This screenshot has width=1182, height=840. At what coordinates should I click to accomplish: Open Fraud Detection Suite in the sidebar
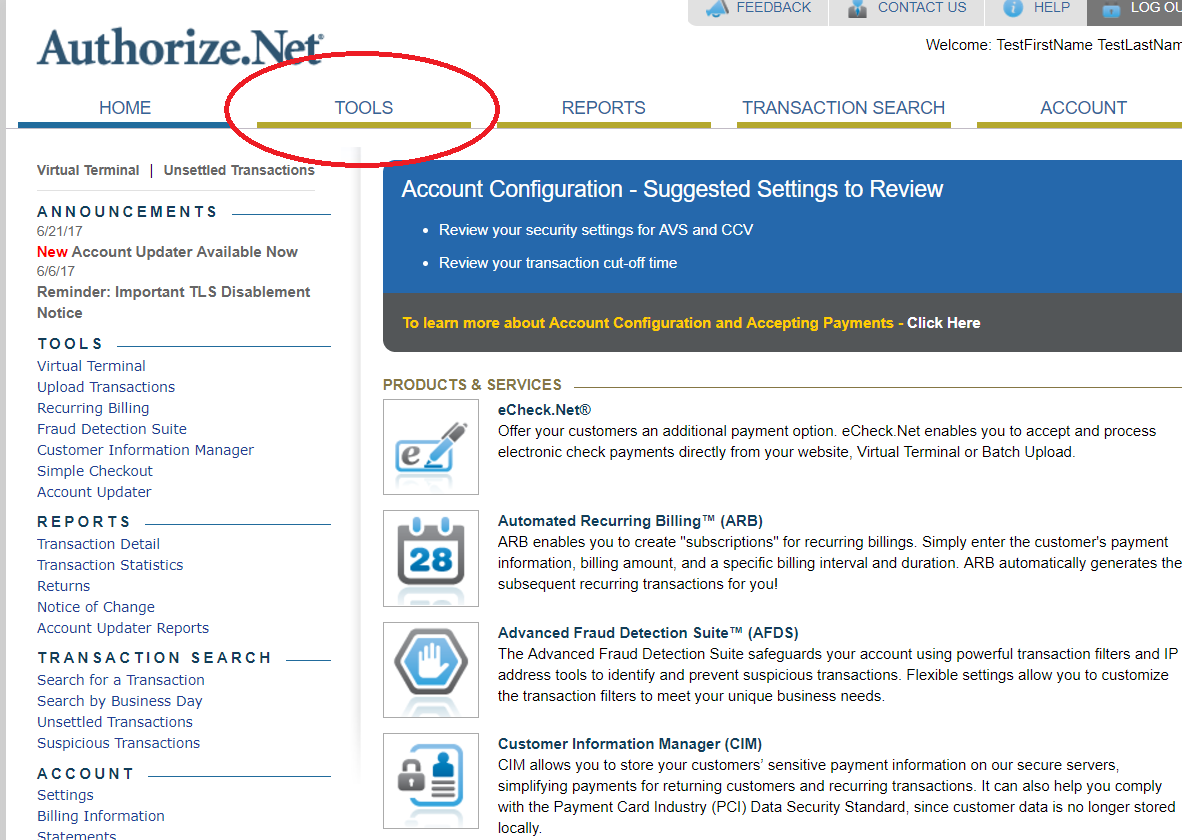pos(112,429)
